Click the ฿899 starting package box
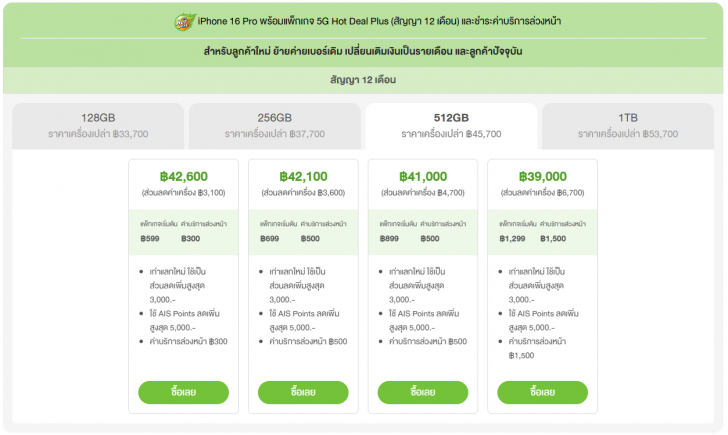Screen dimensions: 728x435 pyautogui.click(x=423, y=231)
